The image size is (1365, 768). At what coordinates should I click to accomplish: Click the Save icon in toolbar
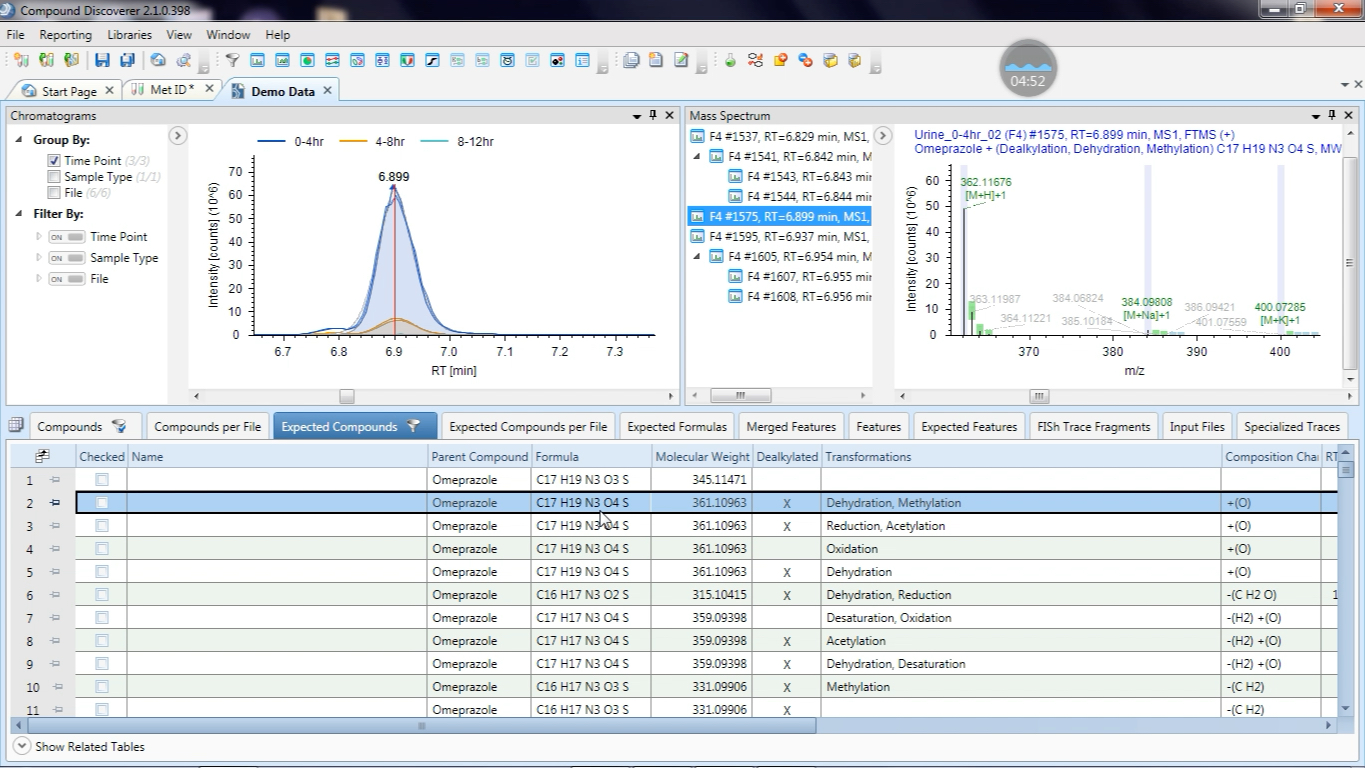coord(102,60)
